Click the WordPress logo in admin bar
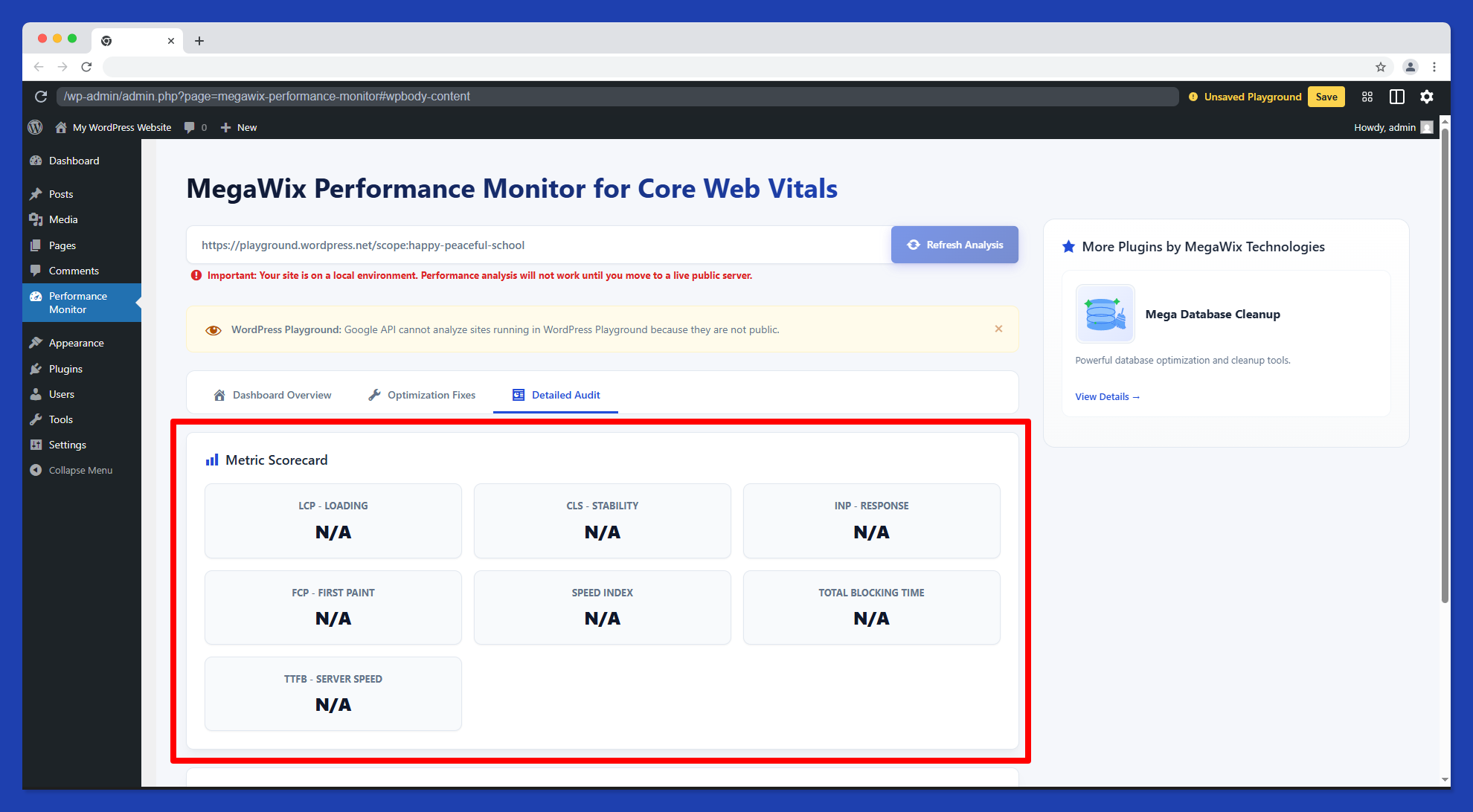 (x=35, y=127)
